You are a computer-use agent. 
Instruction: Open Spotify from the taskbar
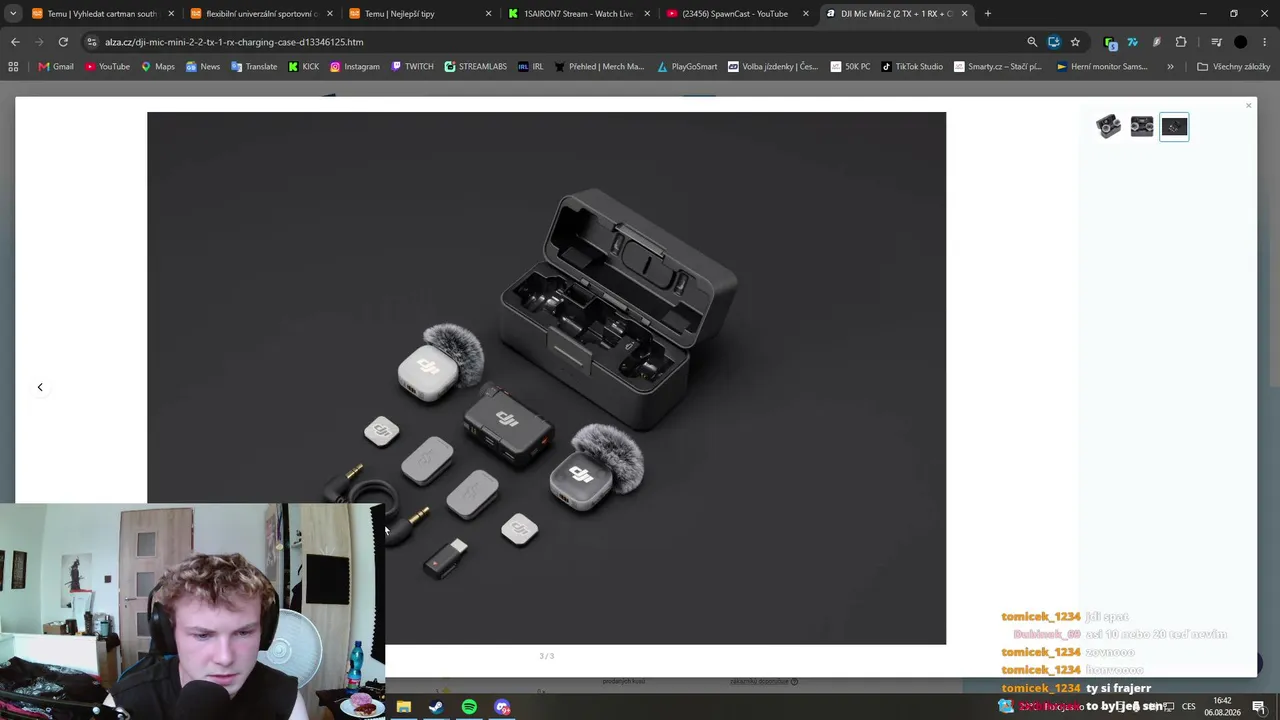pyautogui.click(x=469, y=707)
